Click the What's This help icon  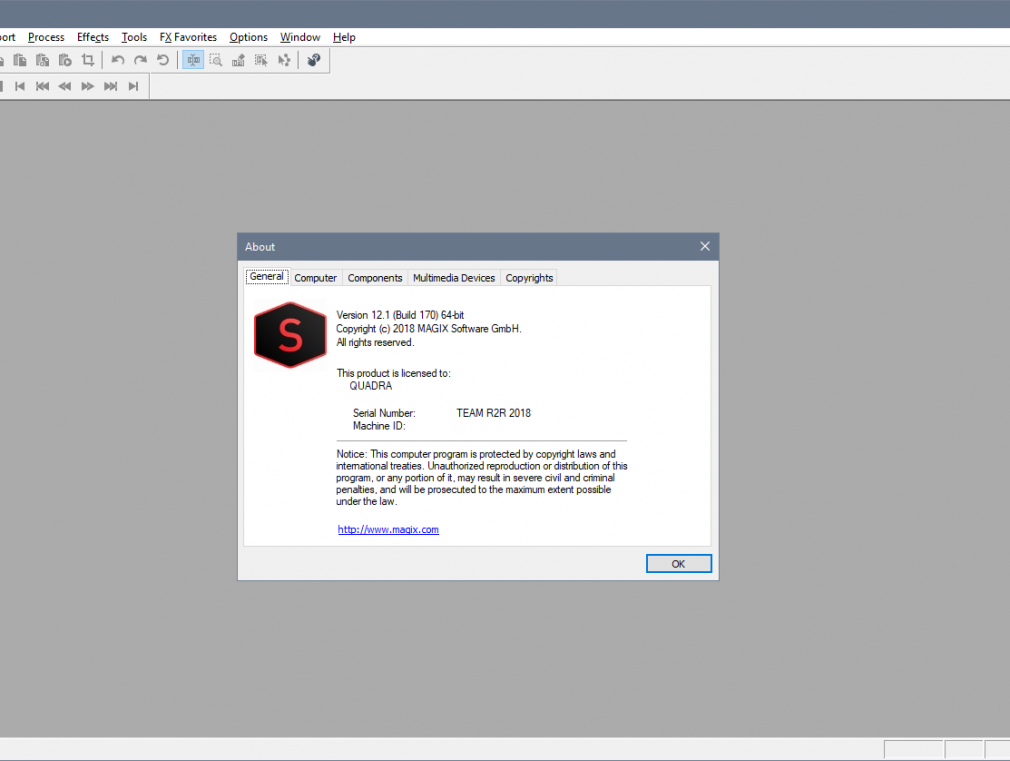[314, 60]
